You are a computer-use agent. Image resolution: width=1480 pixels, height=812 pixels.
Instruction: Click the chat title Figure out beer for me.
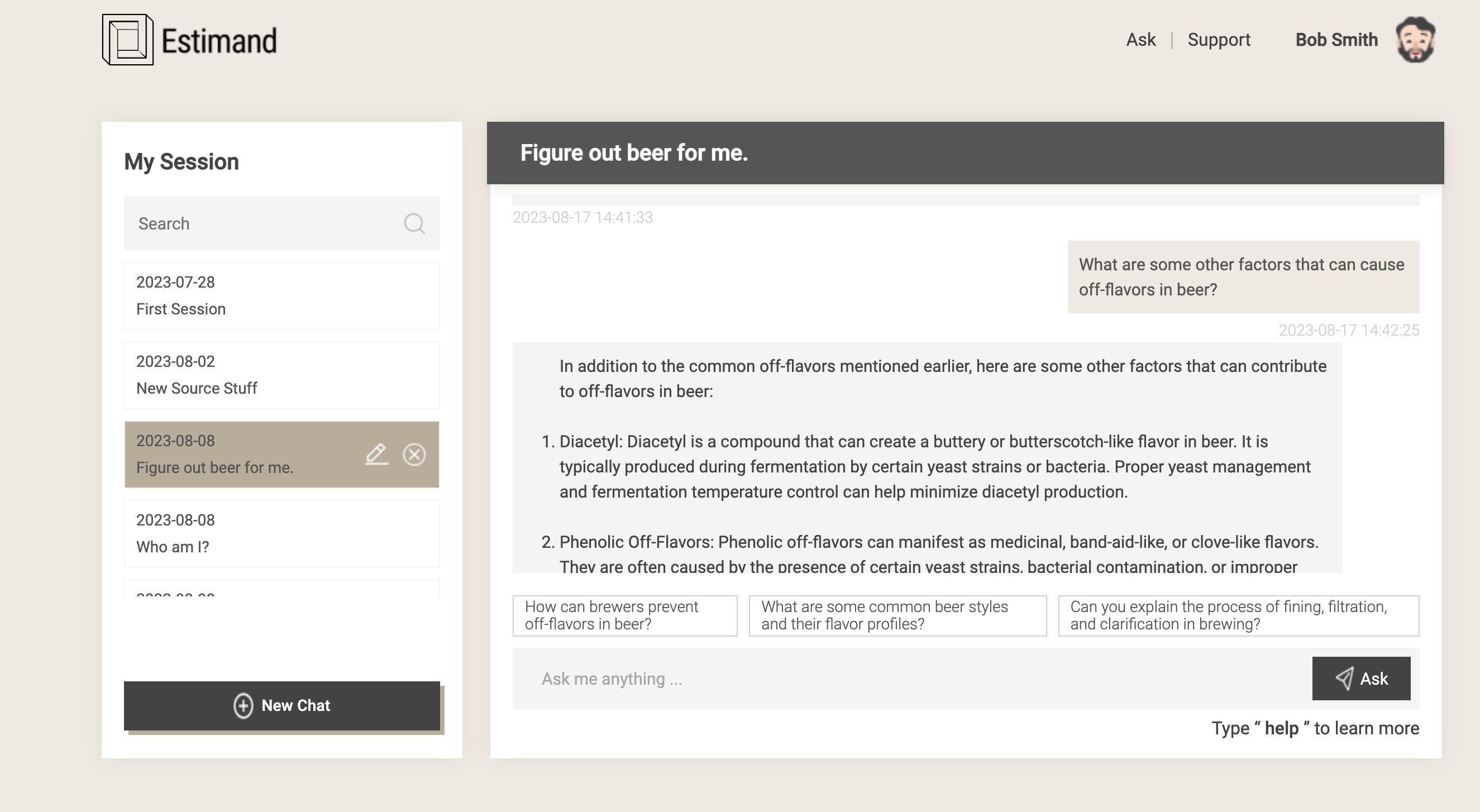click(634, 154)
